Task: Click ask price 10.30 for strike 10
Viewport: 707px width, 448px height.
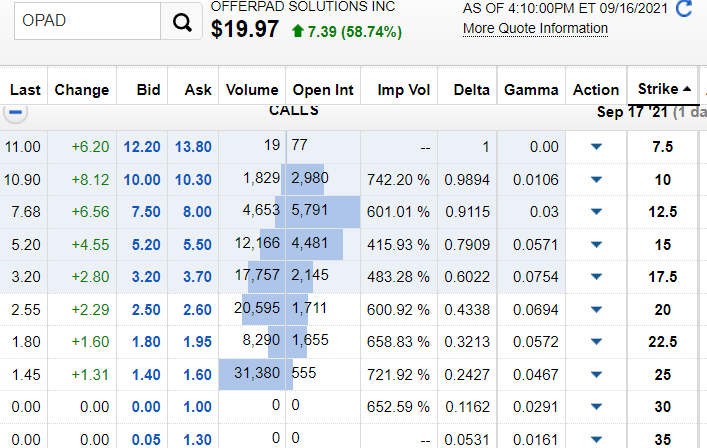Action: (x=193, y=180)
